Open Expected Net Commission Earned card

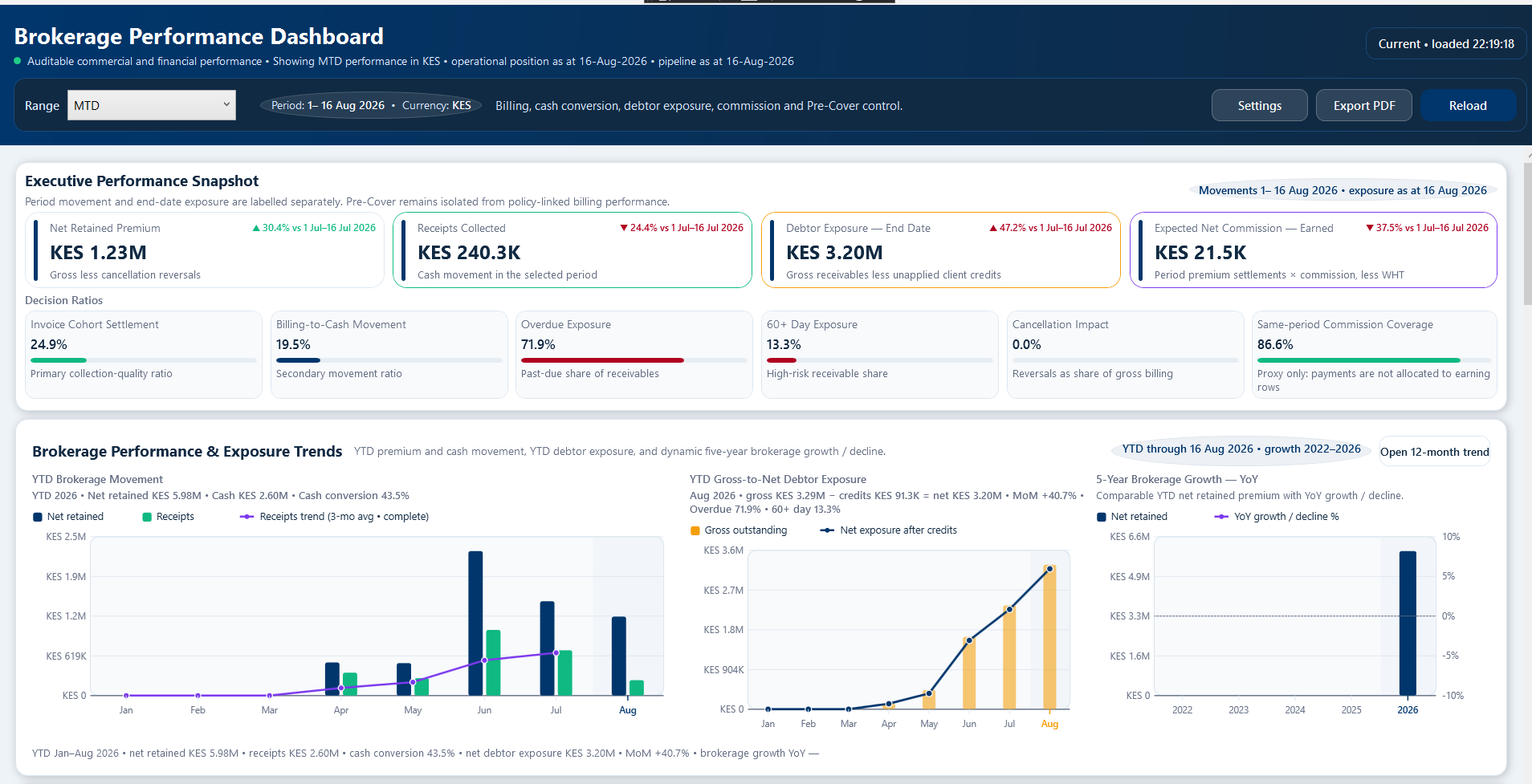(x=1313, y=250)
